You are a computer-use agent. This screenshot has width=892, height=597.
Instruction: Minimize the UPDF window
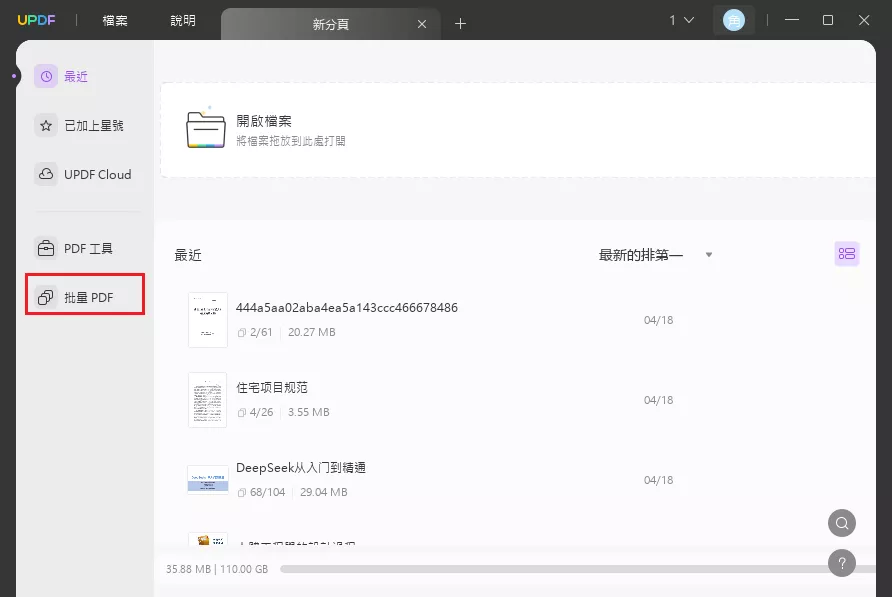(792, 20)
